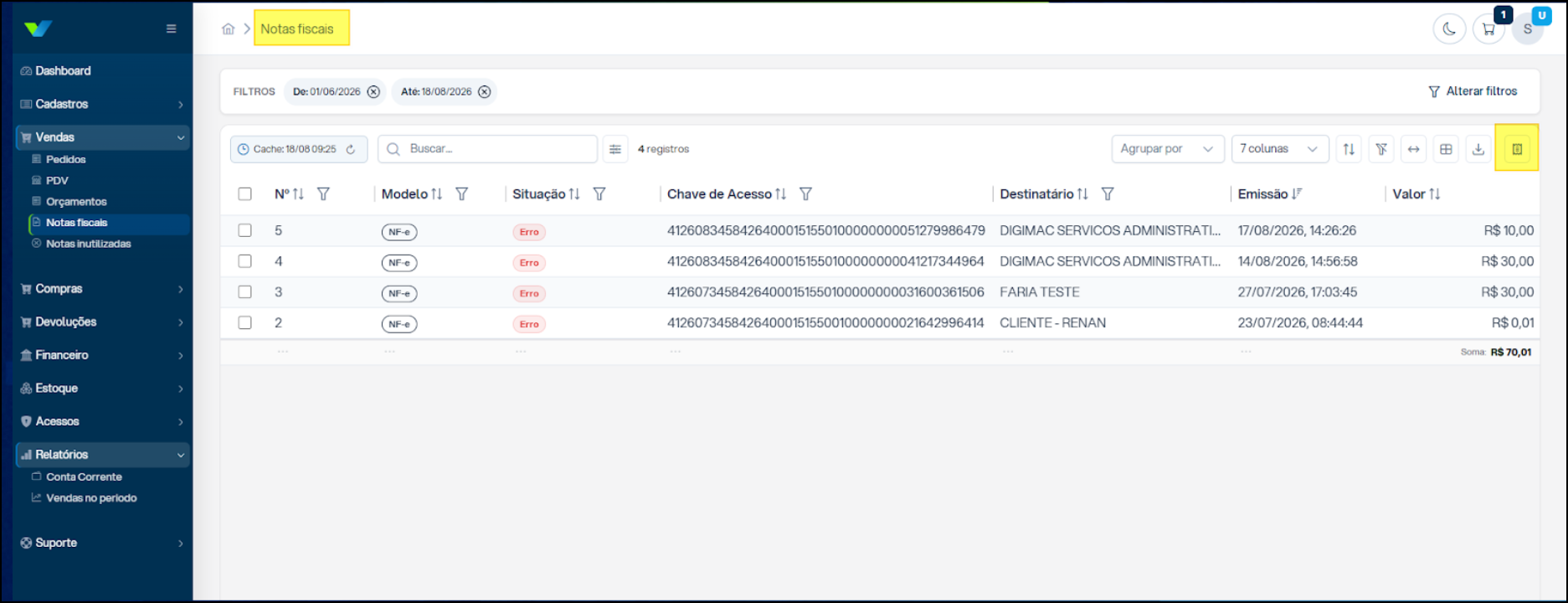Click the filter funnel on Modelo column
This screenshot has width=1568, height=603.
pos(461,194)
